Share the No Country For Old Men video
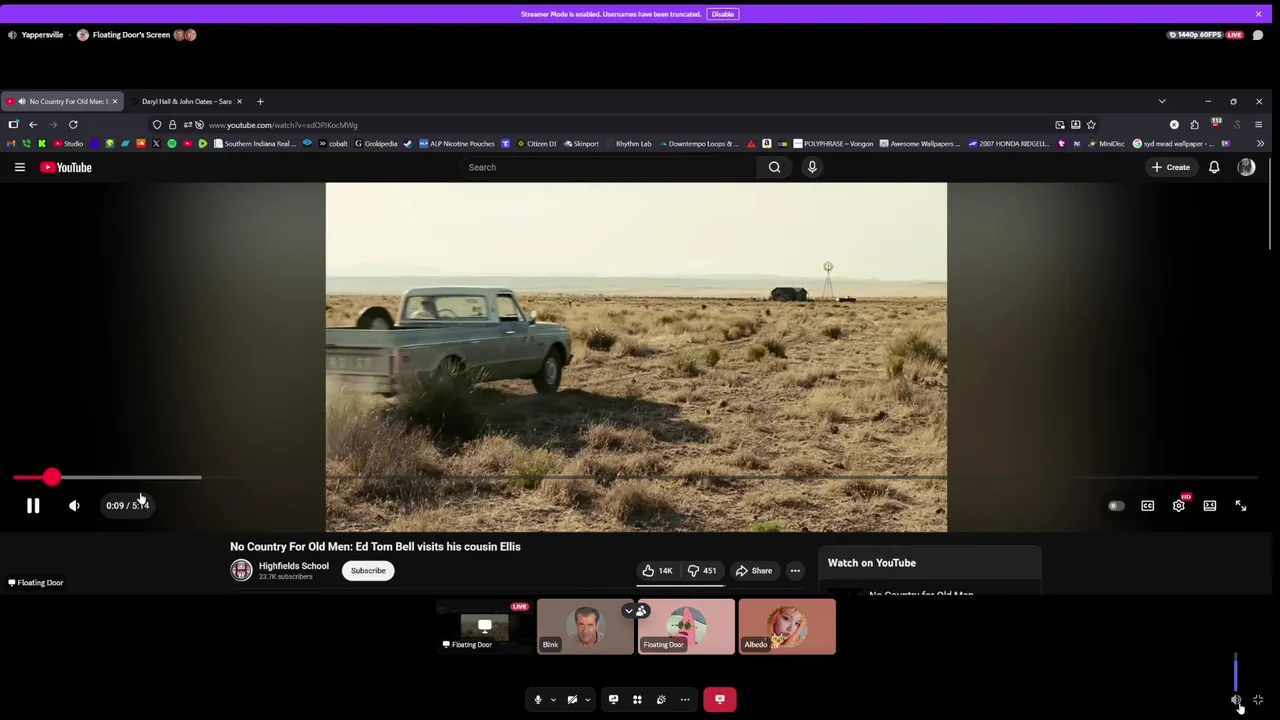1280x720 pixels. click(753, 571)
